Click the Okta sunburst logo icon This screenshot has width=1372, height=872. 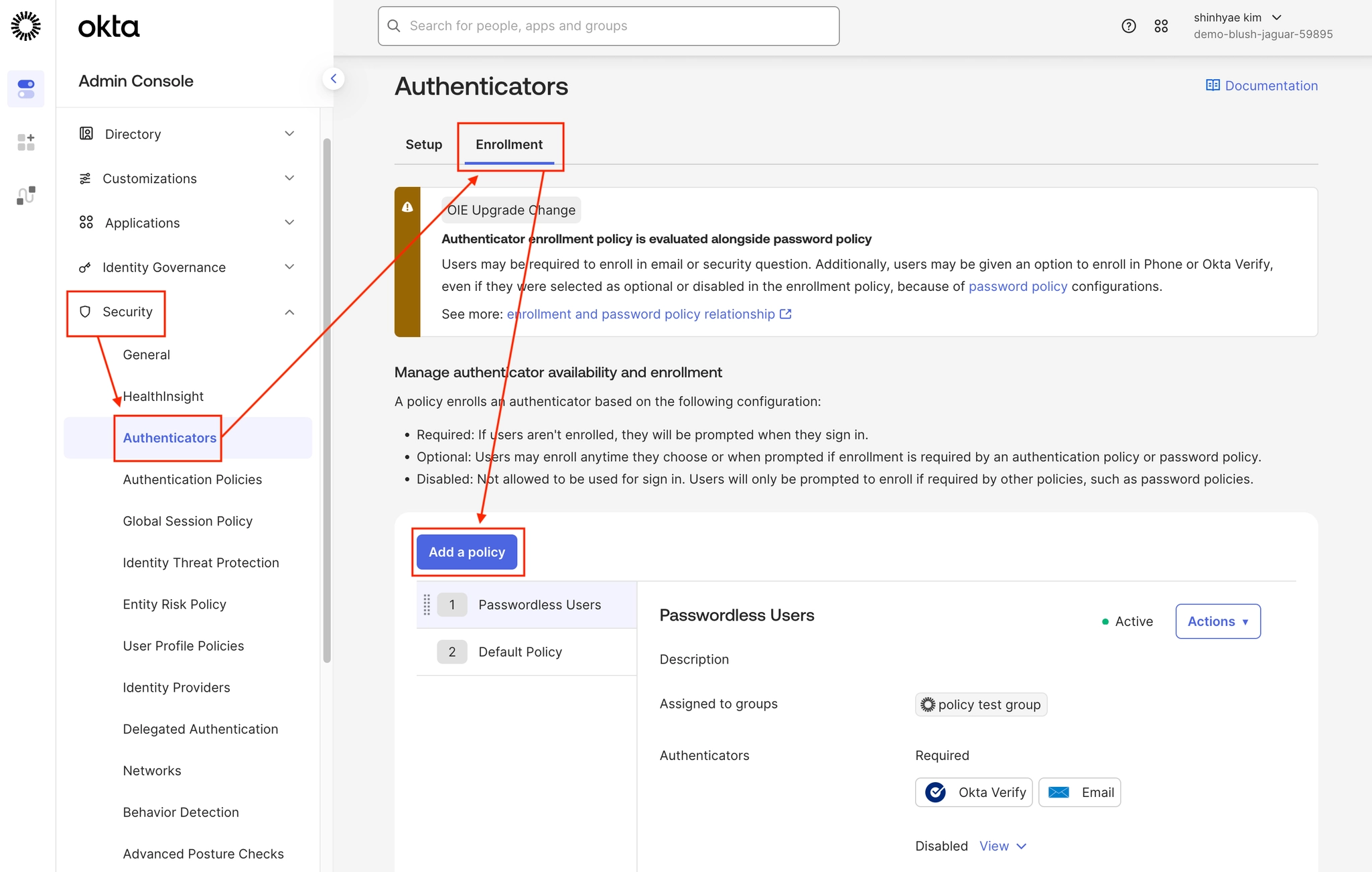26,26
